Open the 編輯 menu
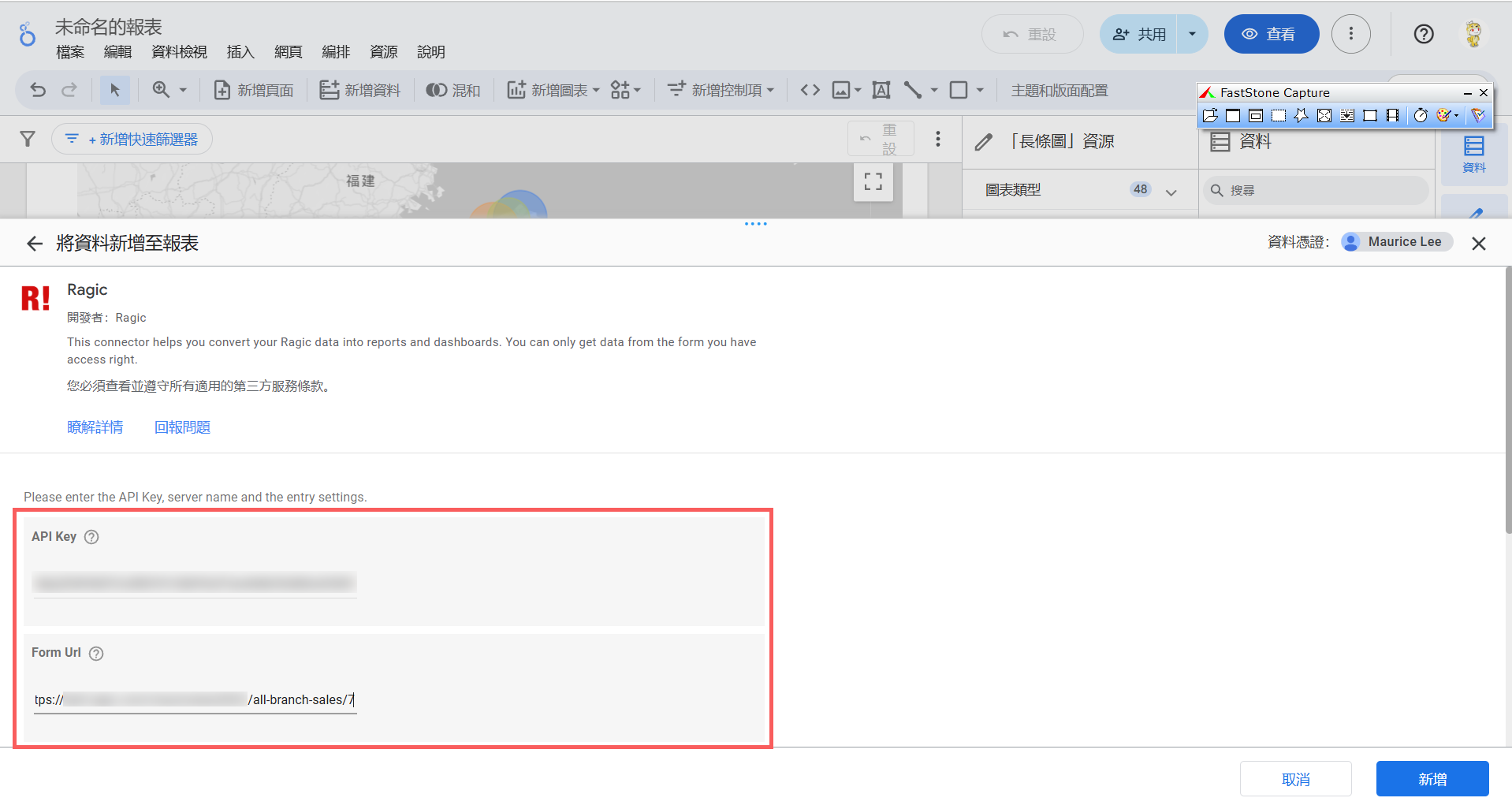The width and height of the screenshot is (1512, 809). tap(117, 52)
